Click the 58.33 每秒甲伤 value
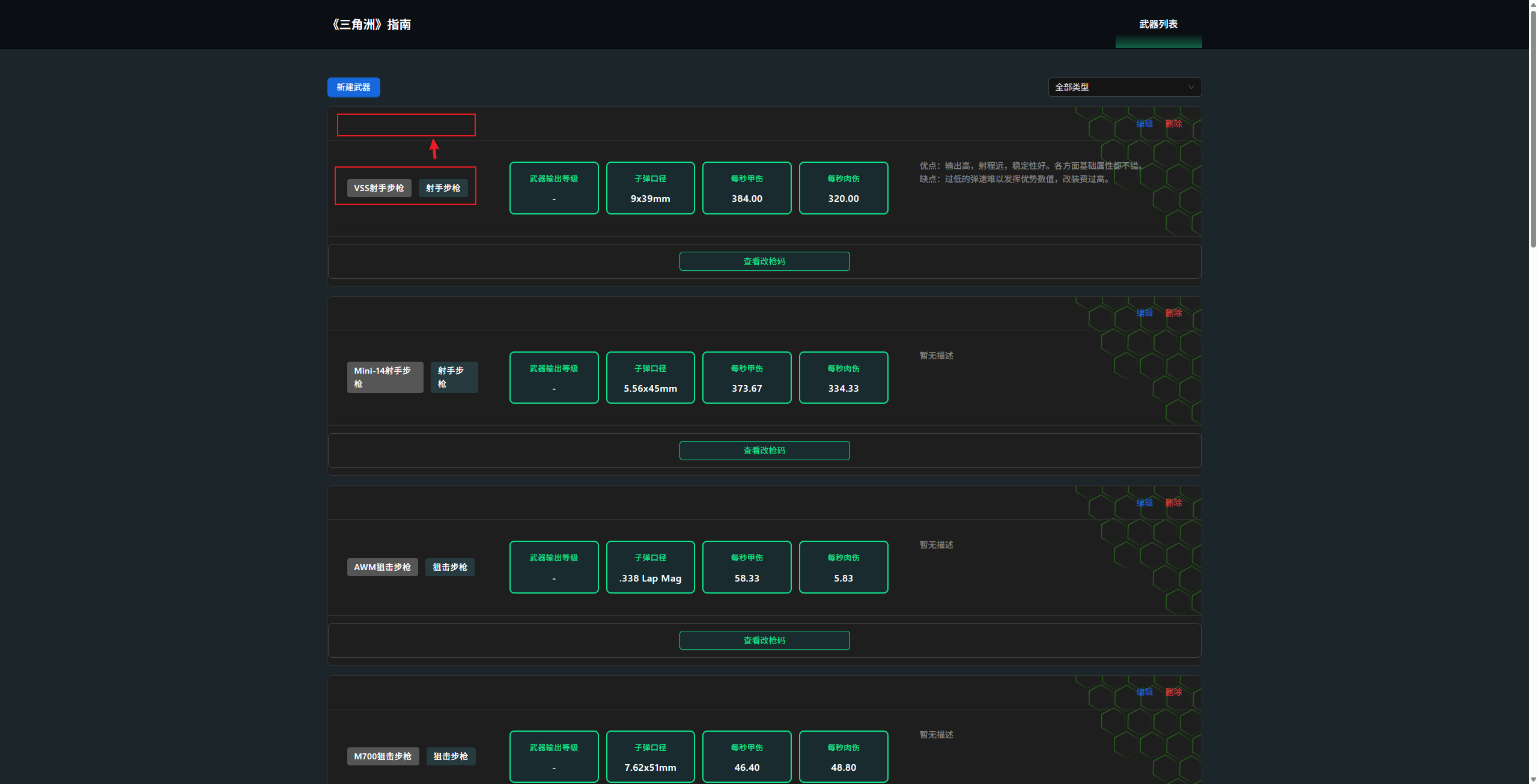 (x=747, y=578)
